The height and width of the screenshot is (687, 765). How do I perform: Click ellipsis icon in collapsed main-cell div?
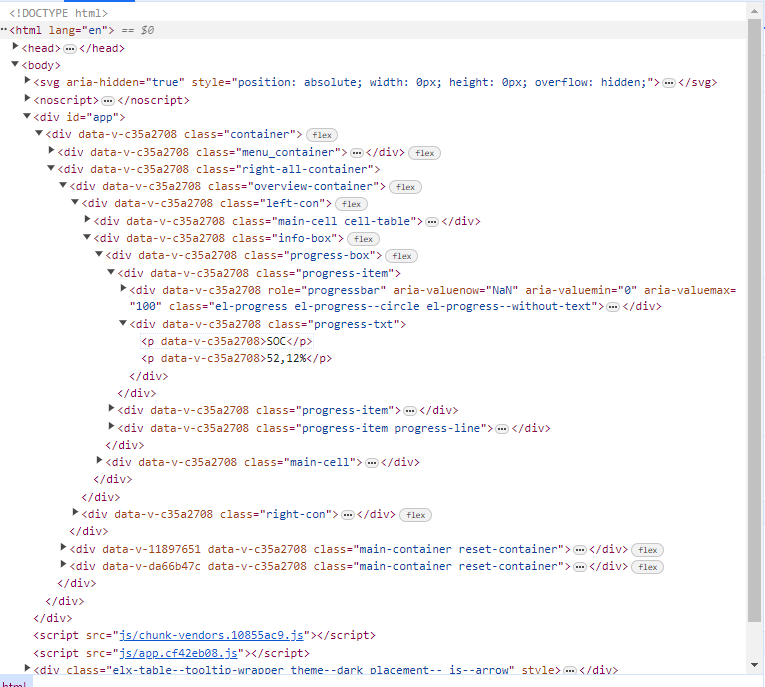coord(372,463)
